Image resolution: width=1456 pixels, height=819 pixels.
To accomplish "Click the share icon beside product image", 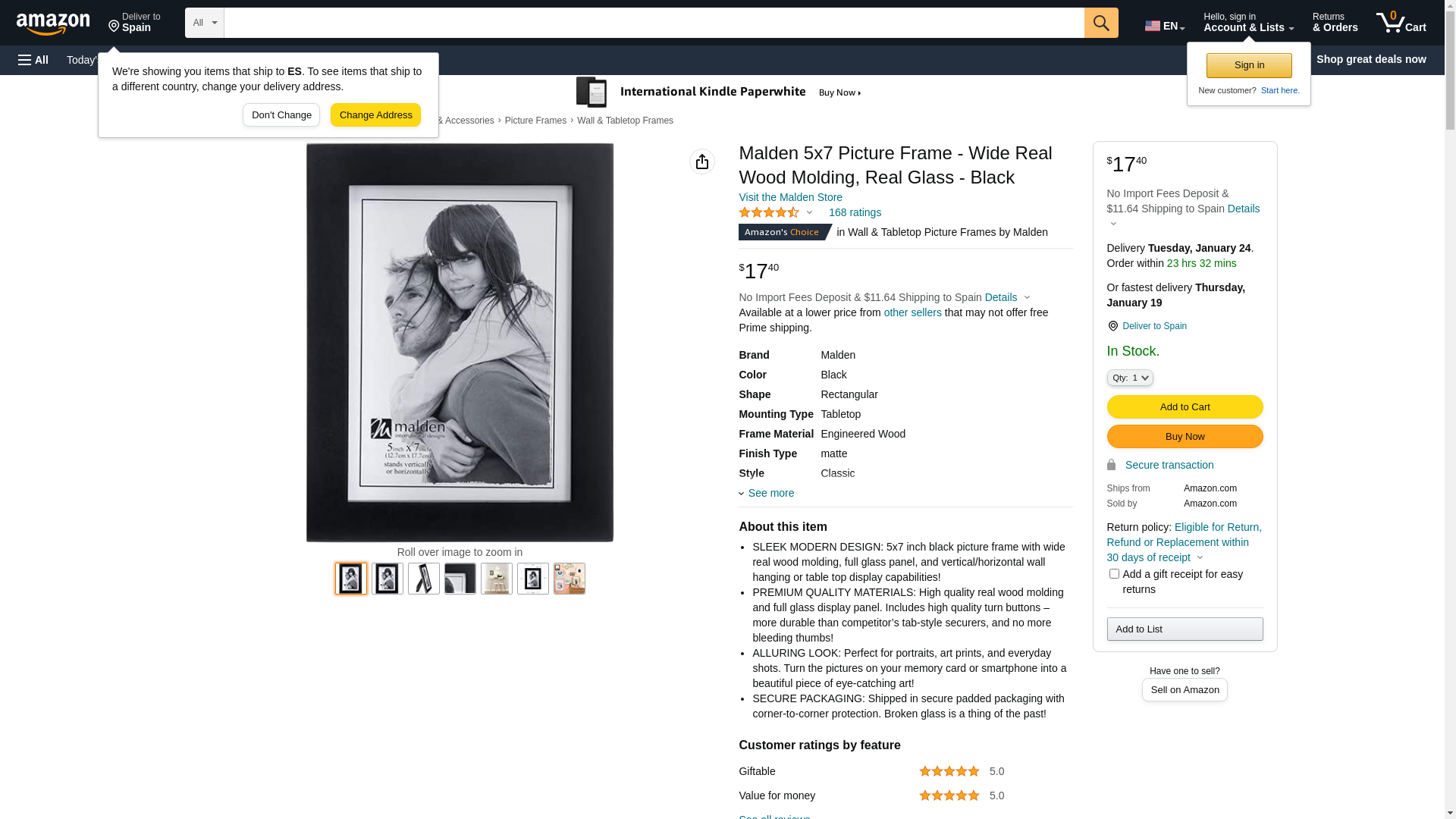I will (702, 162).
